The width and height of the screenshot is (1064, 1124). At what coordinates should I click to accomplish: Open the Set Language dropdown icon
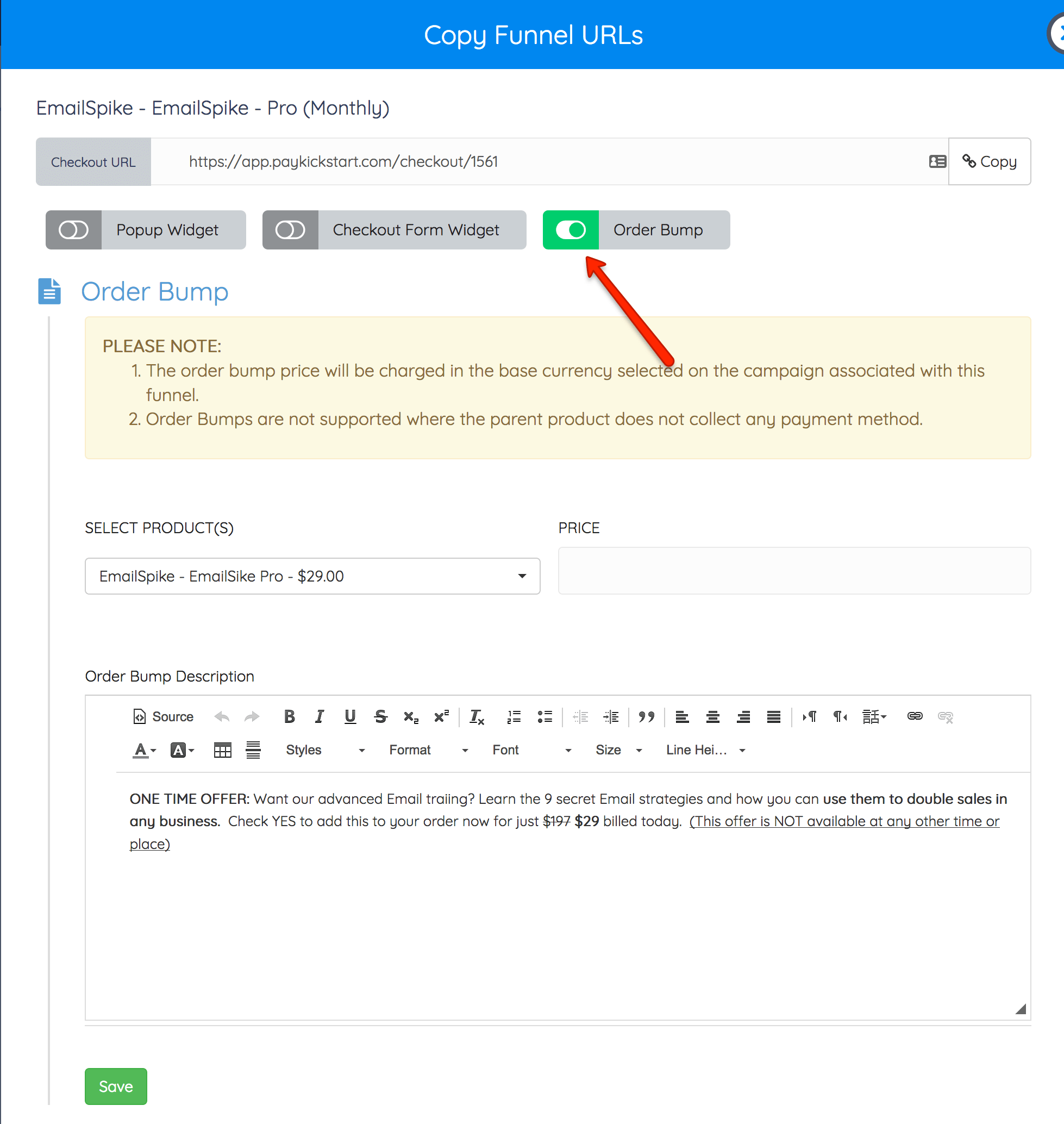[x=874, y=716]
